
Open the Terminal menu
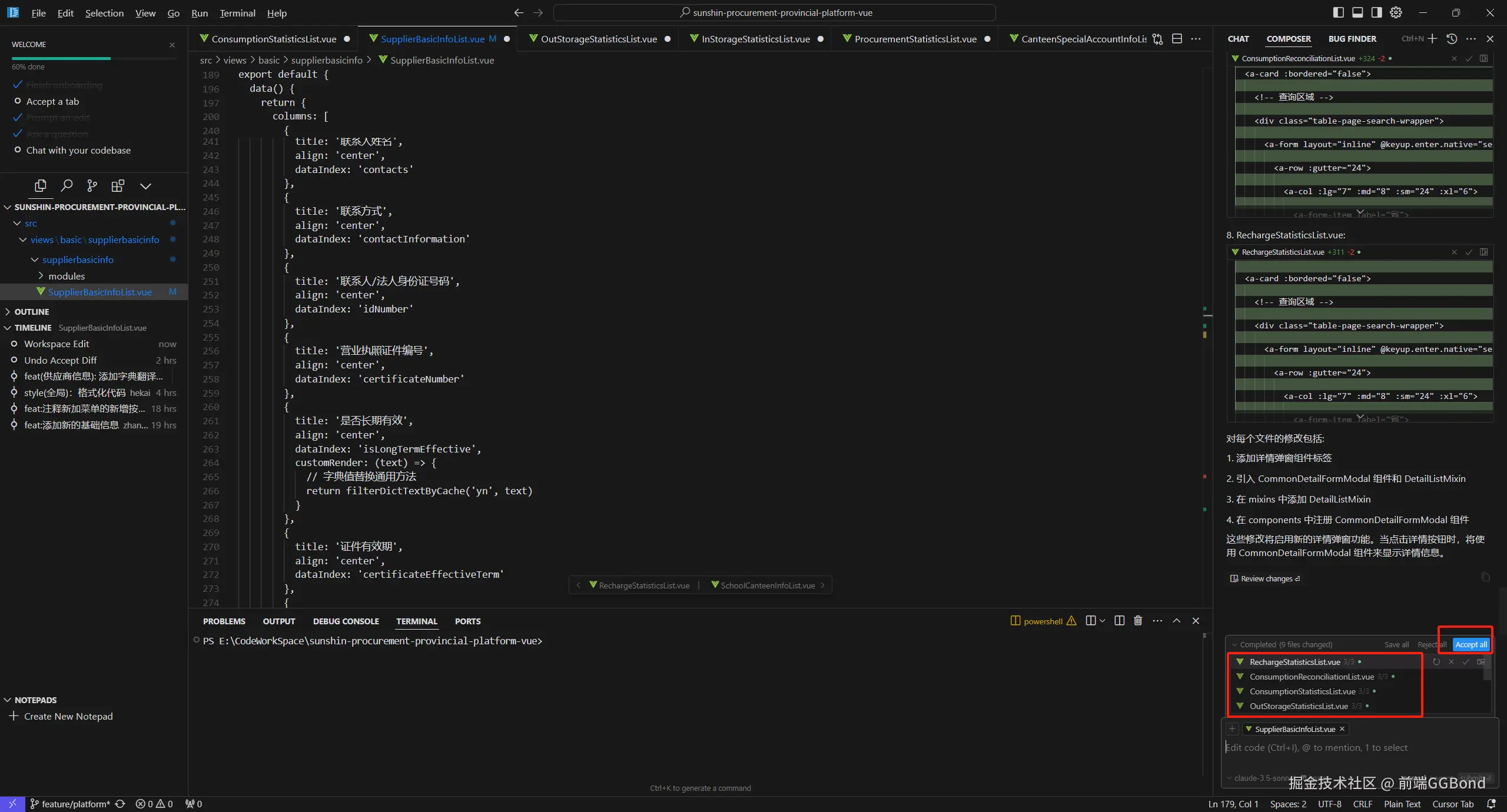(237, 13)
